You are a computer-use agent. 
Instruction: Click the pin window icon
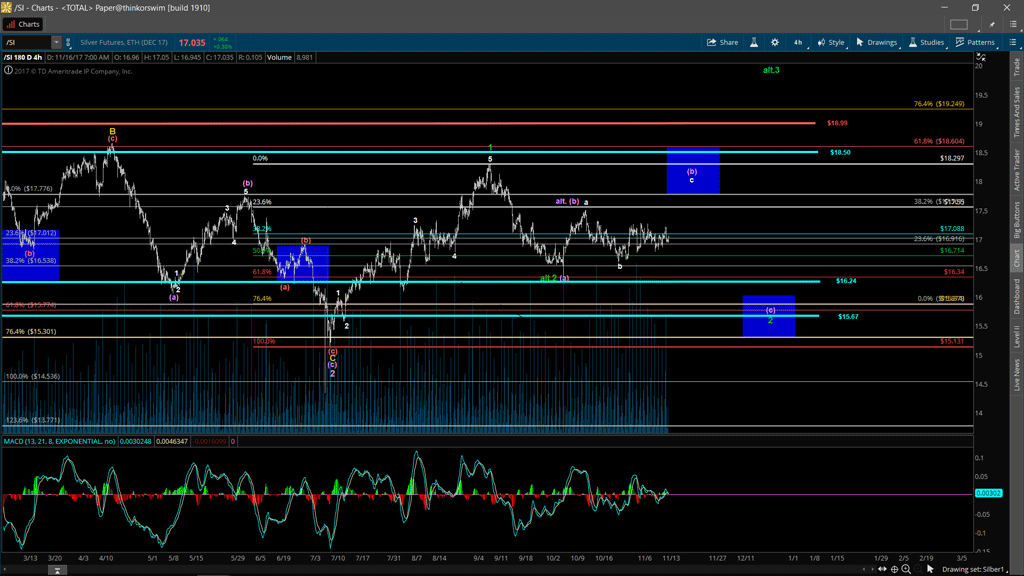993,24
